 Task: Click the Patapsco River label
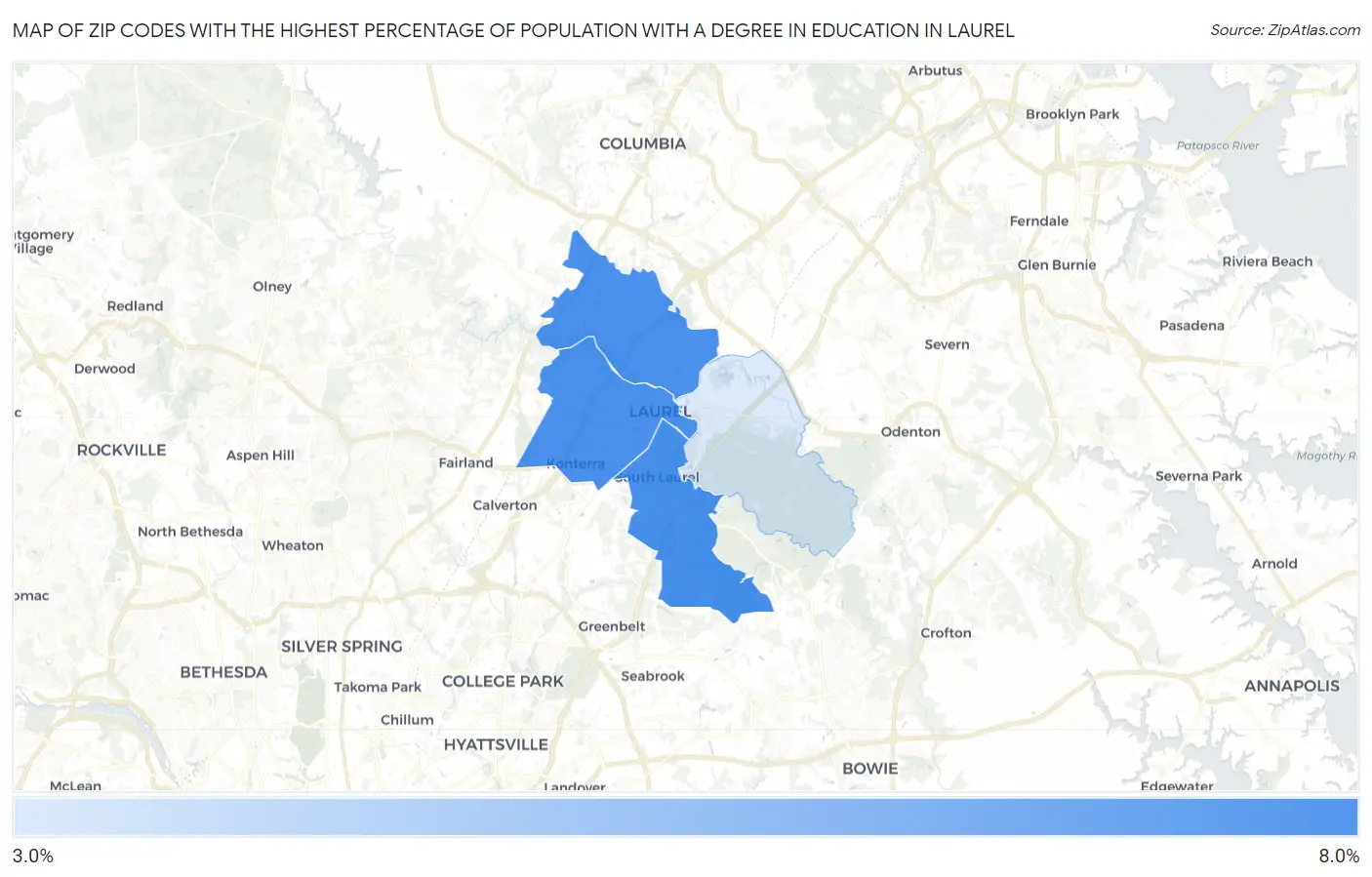(1218, 145)
